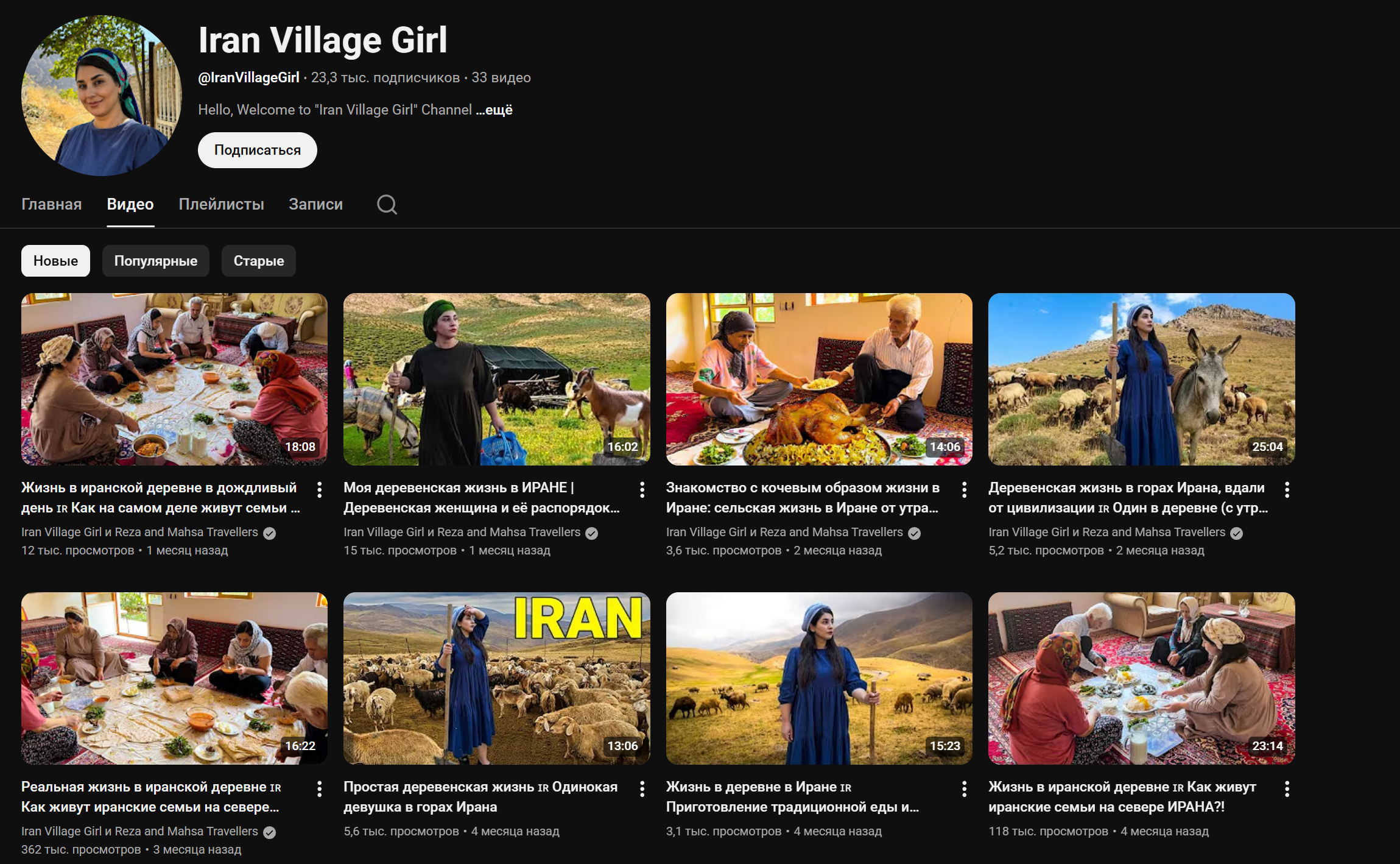1400x864 pixels.
Task: Open options for 'Жизнь в деревне в Иране' video
Action: point(964,788)
